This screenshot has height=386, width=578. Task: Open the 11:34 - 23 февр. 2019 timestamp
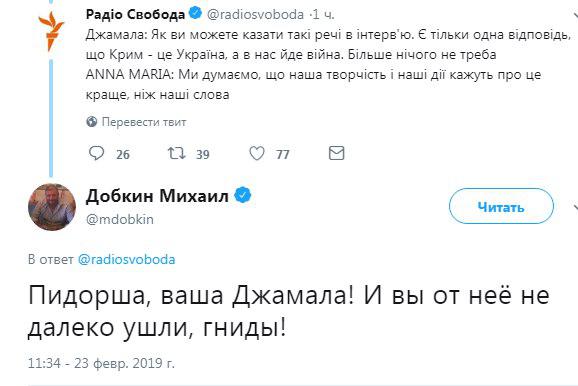[x=101, y=363]
